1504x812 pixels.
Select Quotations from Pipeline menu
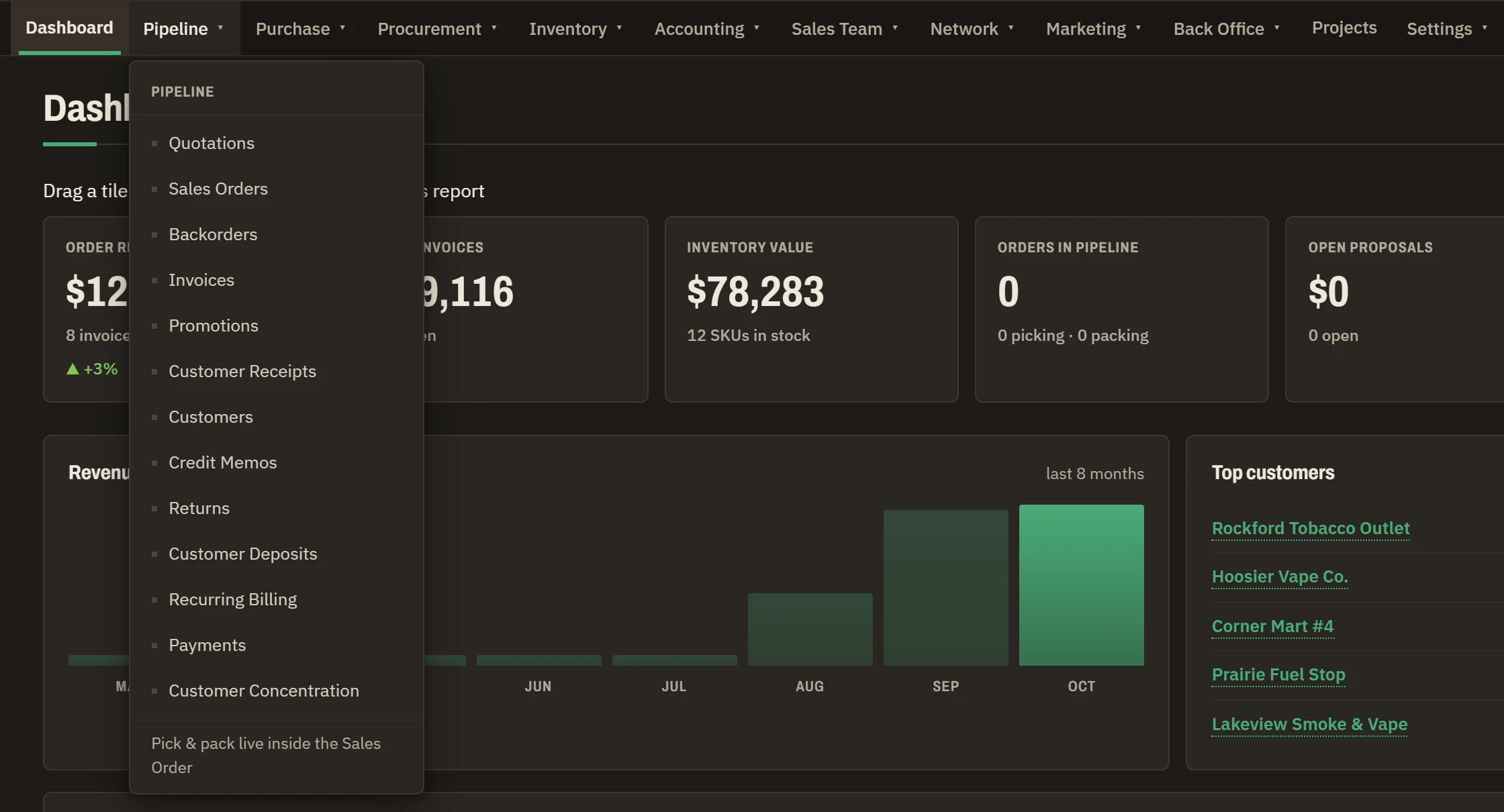(x=276, y=143)
